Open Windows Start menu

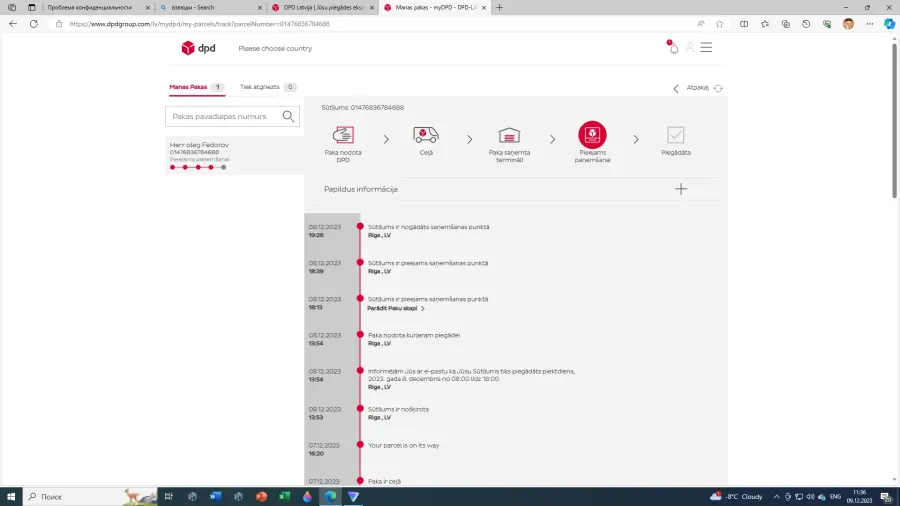coord(11,497)
